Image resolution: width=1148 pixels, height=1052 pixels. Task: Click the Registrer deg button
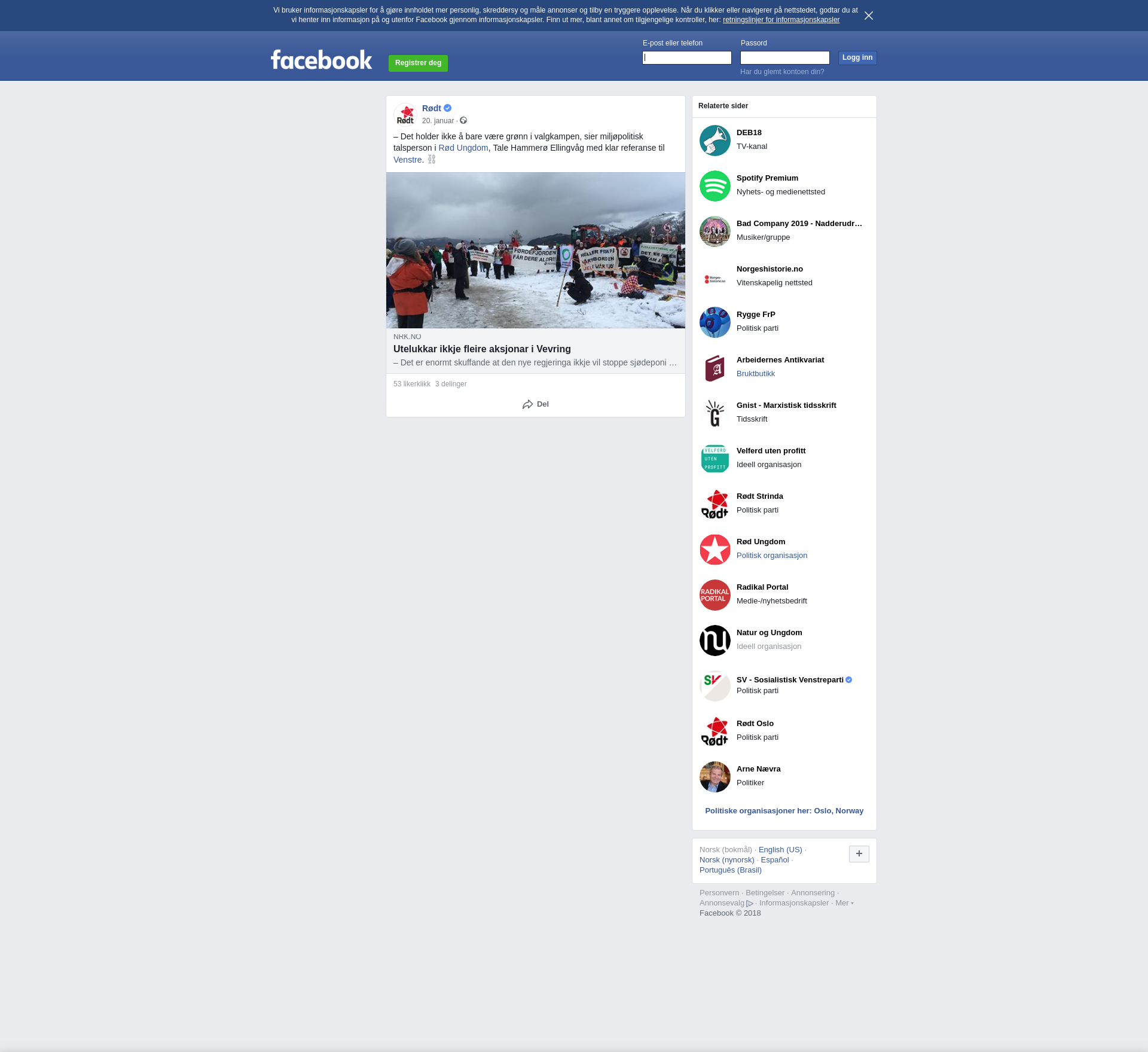pyautogui.click(x=418, y=63)
